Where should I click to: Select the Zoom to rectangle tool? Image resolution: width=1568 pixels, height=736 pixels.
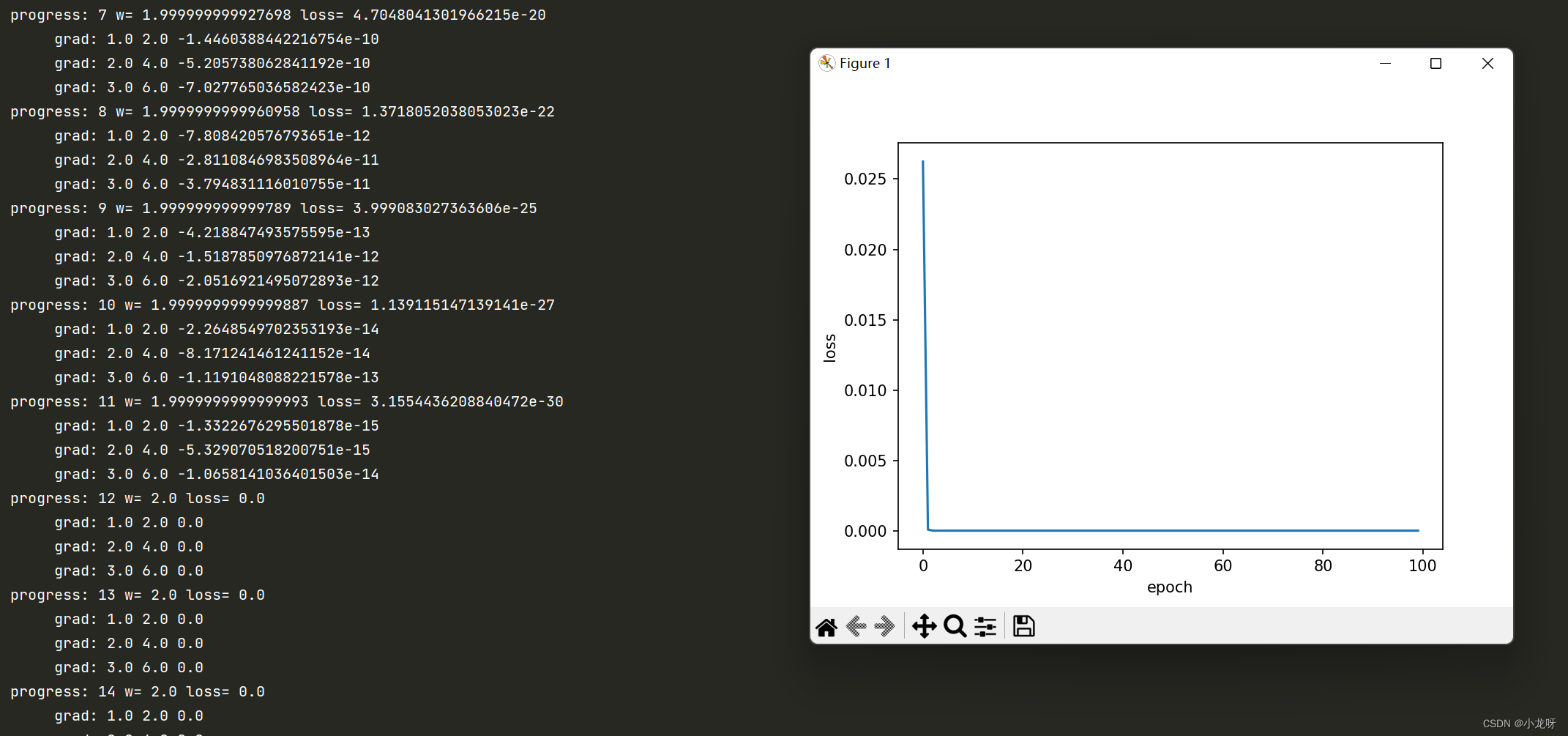point(955,626)
